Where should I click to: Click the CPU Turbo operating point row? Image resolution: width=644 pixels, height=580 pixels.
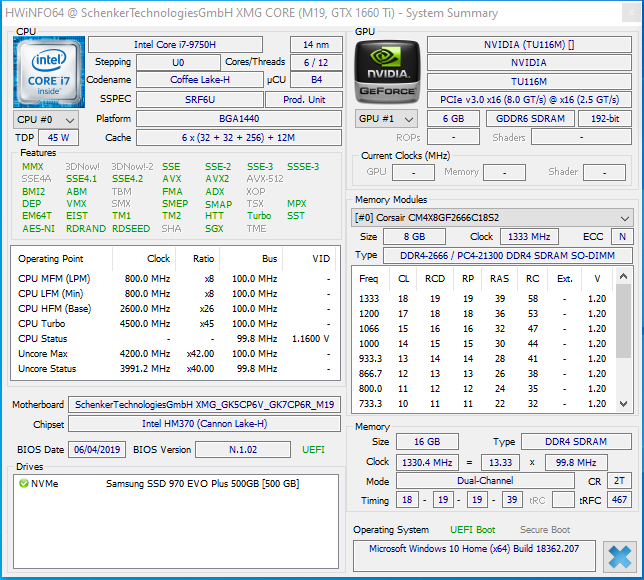(175, 324)
